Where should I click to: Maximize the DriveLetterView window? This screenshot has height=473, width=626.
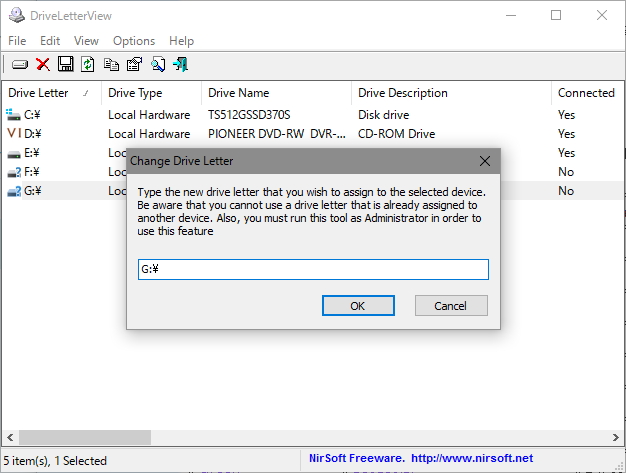[556, 16]
